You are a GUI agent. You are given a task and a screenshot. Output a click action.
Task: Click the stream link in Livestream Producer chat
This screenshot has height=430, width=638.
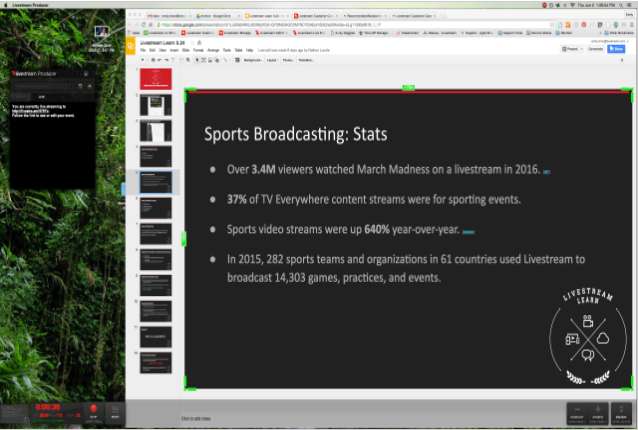31,111
